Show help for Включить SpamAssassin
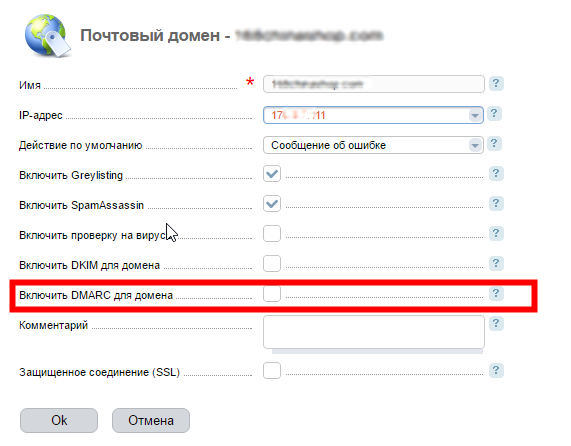This screenshot has width=571, height=446. [496, 204]
